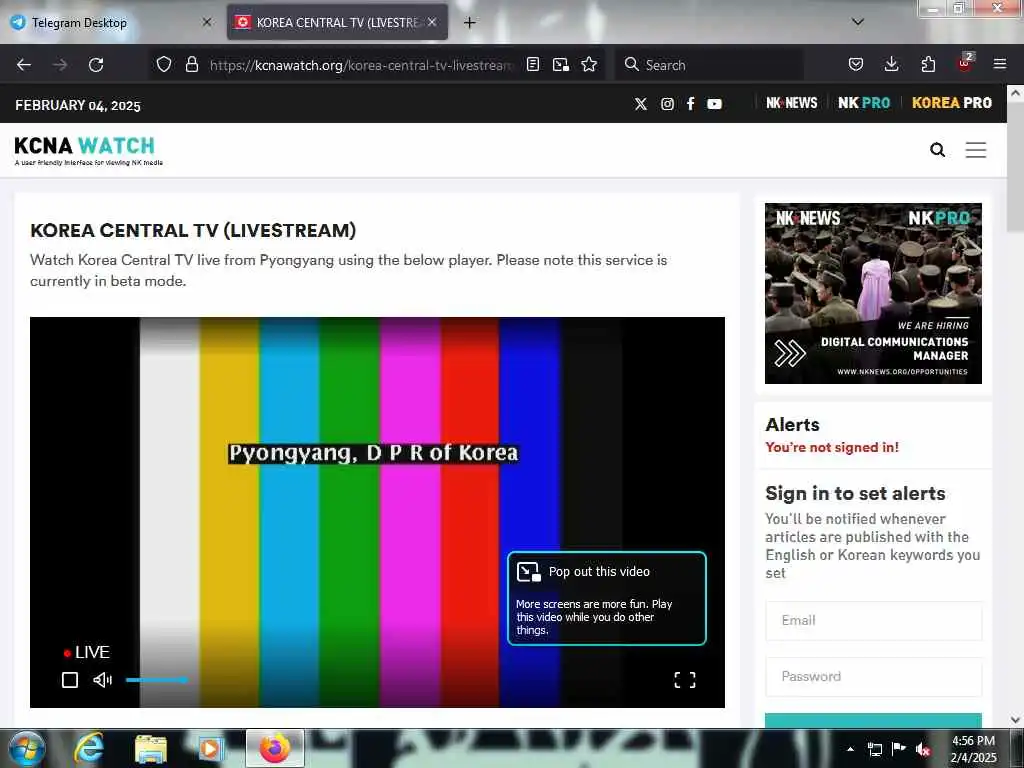The height and width of the screenshot is (768, 1024).
Task: Click page scrollbar up arrow
Action: pyautogui.click(x=1015, y=93)
